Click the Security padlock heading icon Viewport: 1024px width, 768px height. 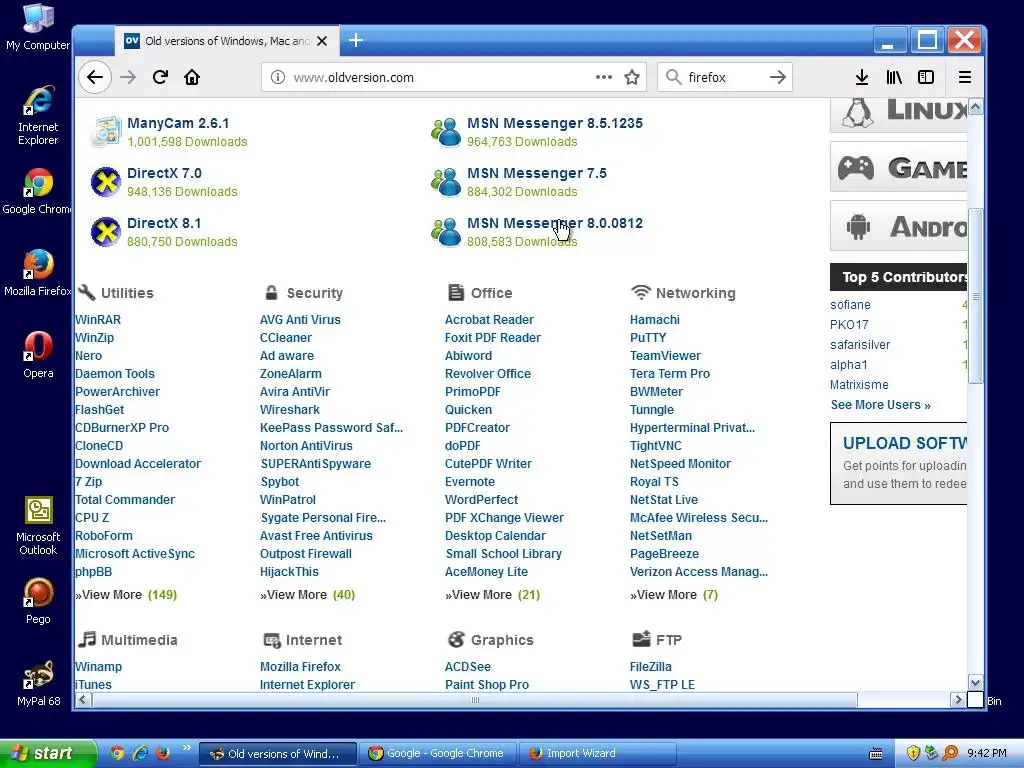pos(272,292)
